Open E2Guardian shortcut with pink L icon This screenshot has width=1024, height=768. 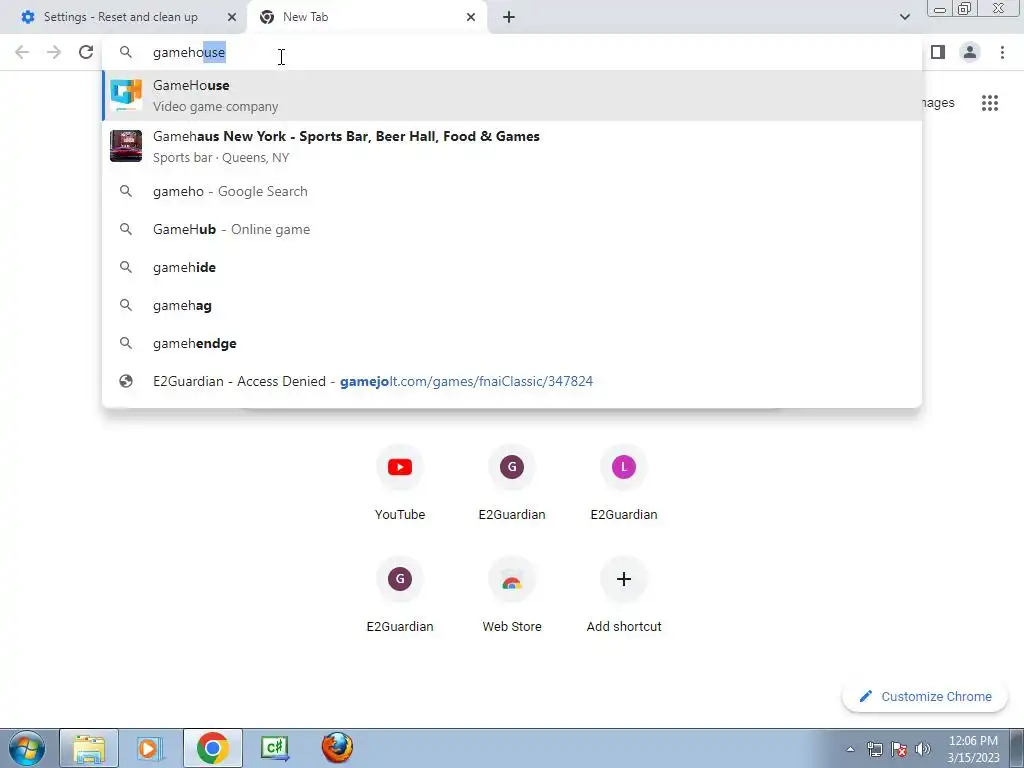point(624,482)
